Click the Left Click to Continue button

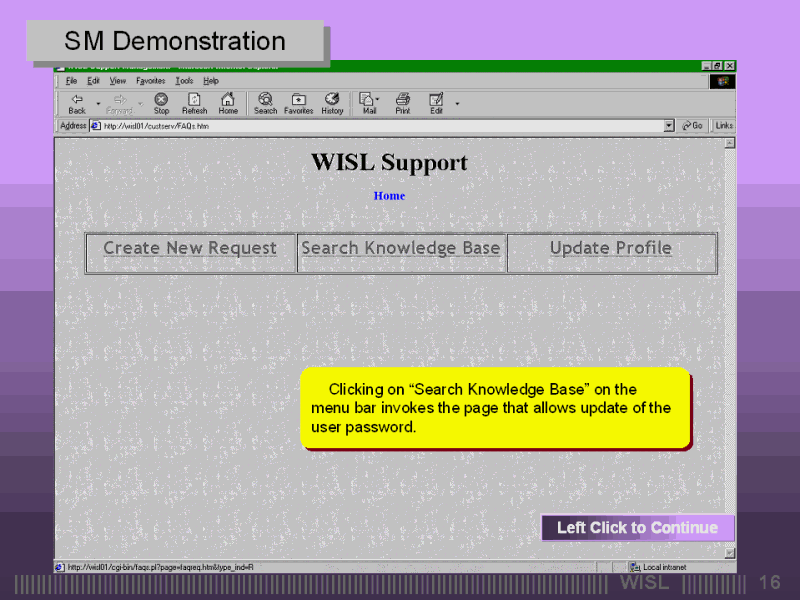[637, 528]
